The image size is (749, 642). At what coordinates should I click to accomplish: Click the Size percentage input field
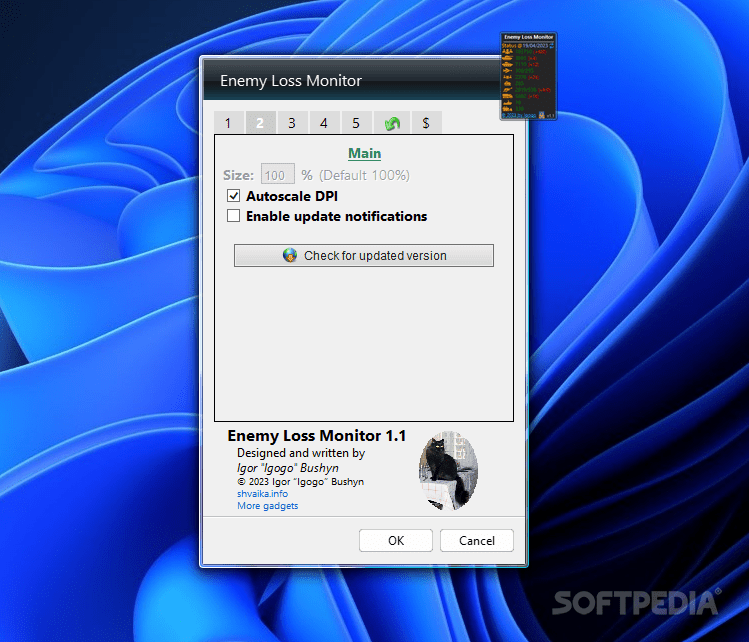[278, 174]
